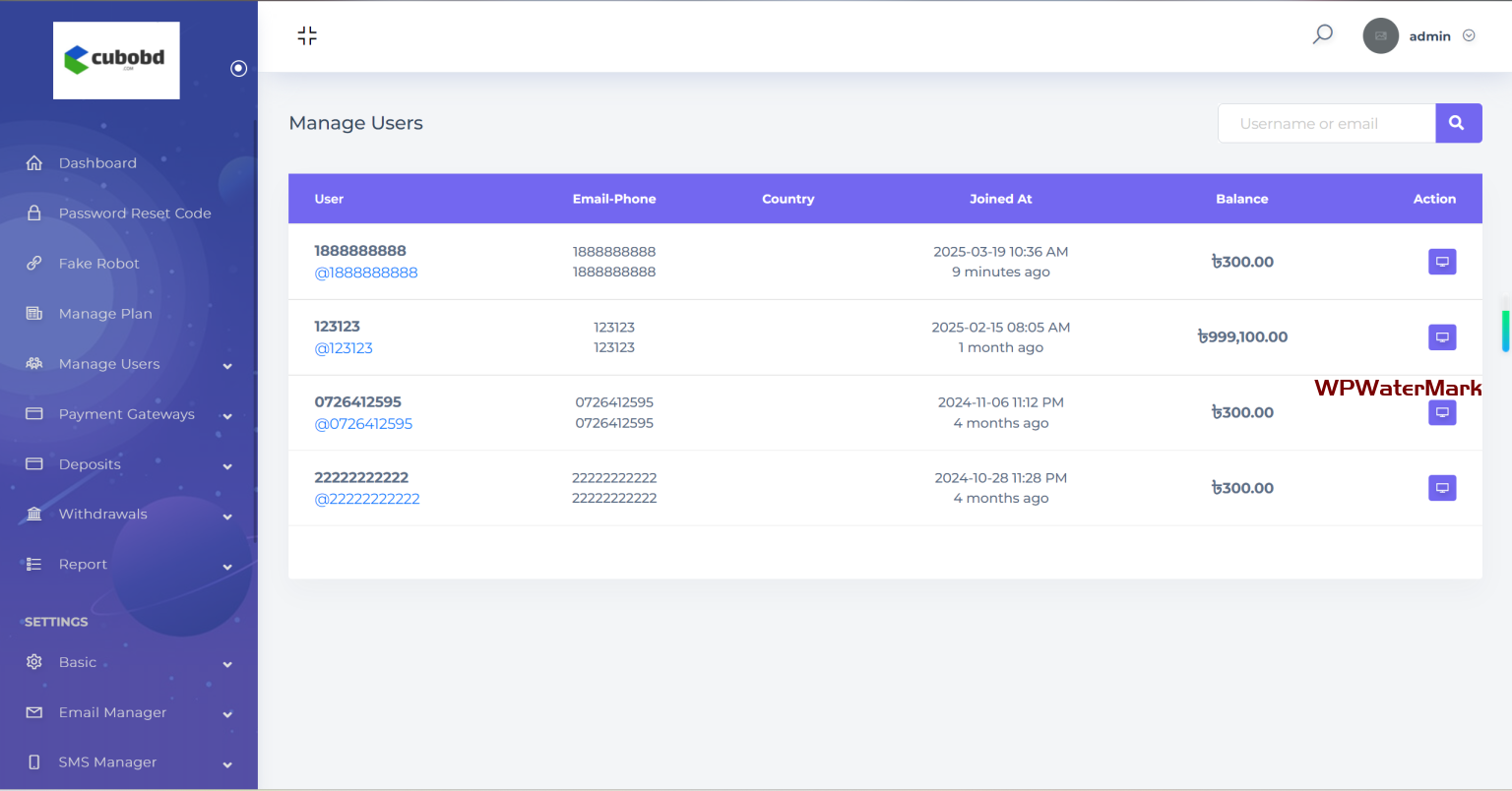This screenshot has width=1512, height=791.
Task: Follow the @123123 user link
Action: pyautogui.click(x=344, y=348)
